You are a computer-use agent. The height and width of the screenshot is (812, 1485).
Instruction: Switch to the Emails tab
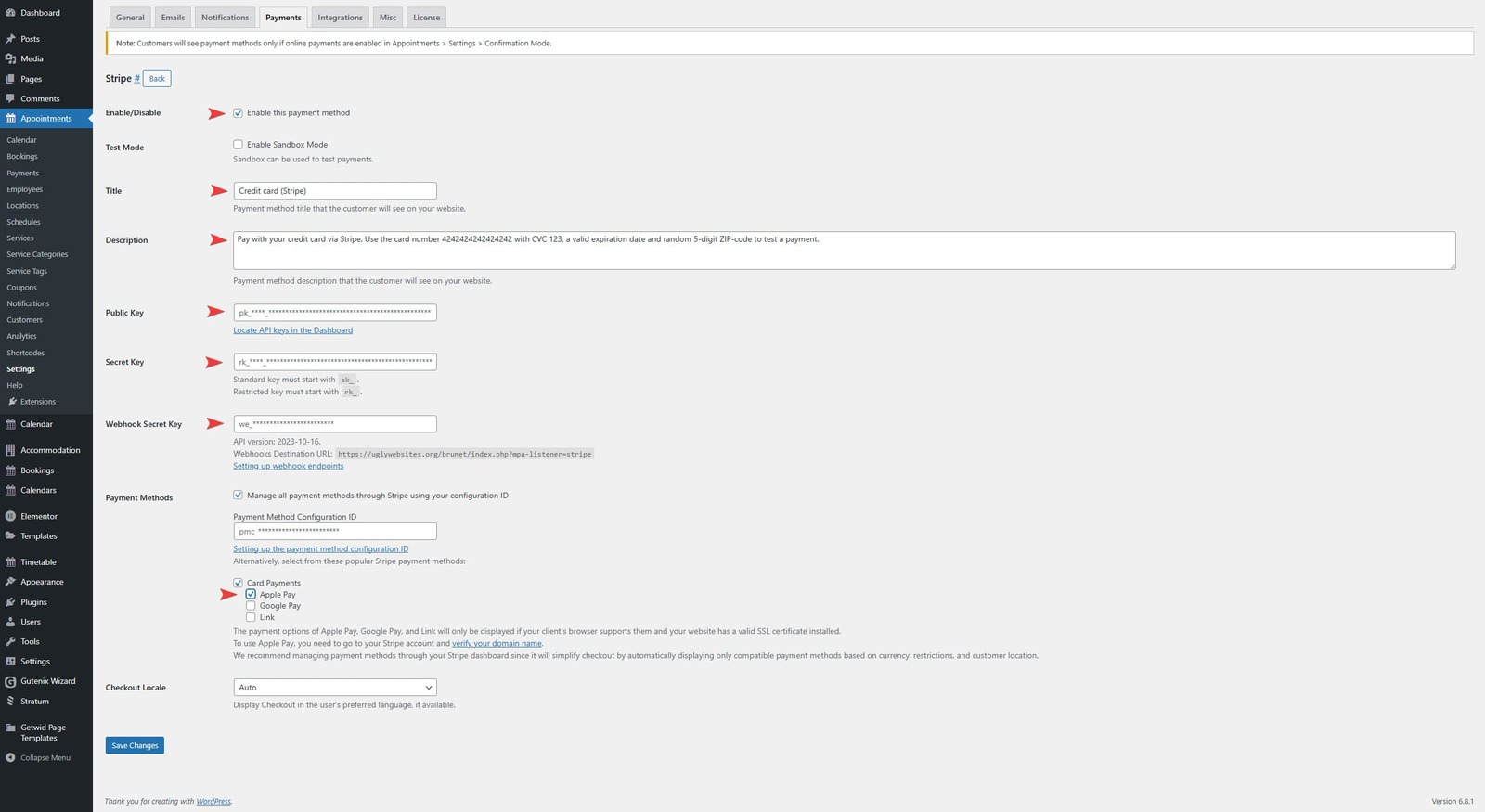coord(173,18)
